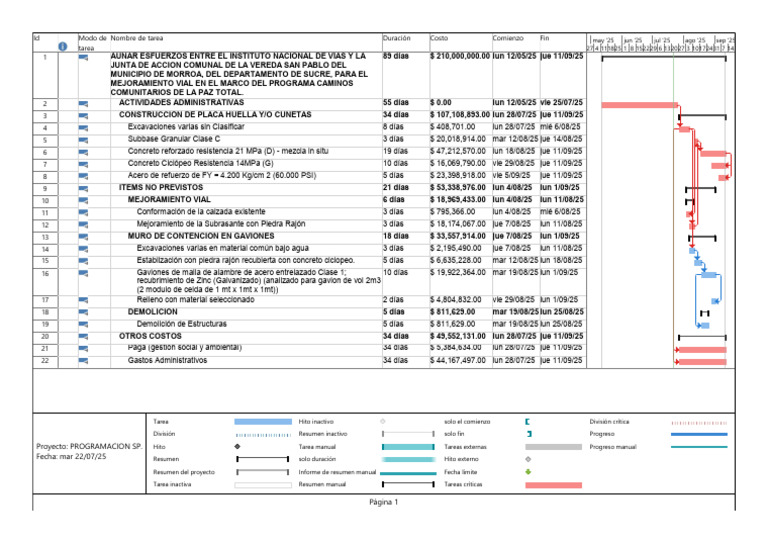Click task mode icon for row 18 DEMOLICION
768x543 pixels.
point(83,312)
